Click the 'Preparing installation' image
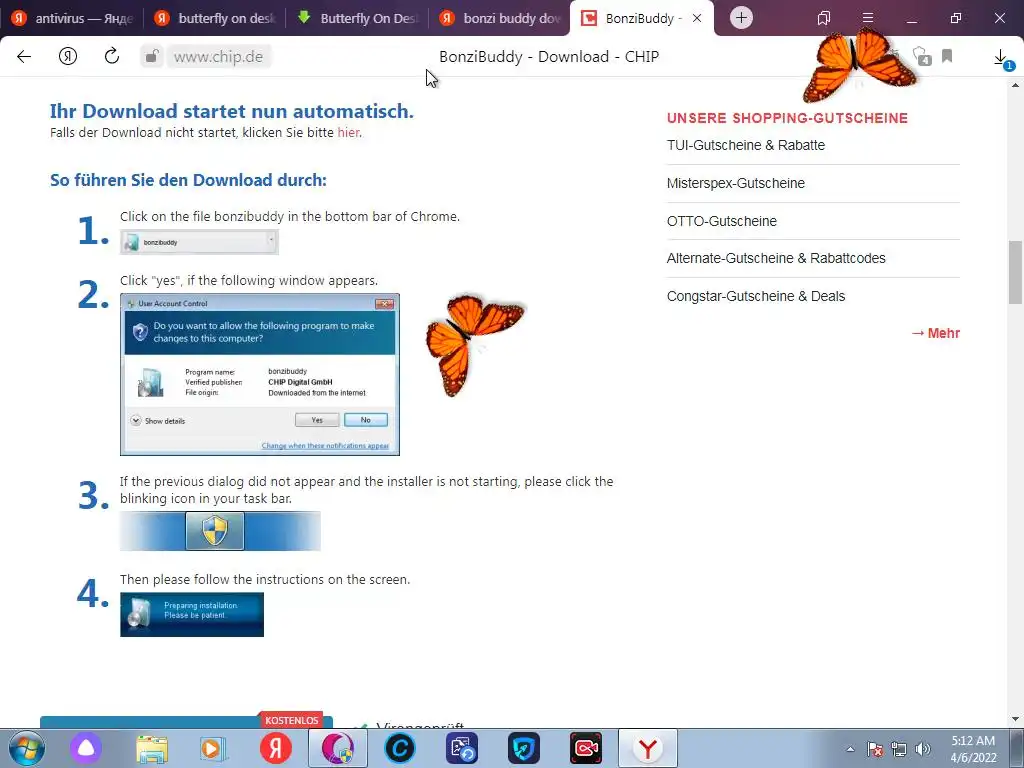Screen dimensions: 1024x768 [192, 615]
